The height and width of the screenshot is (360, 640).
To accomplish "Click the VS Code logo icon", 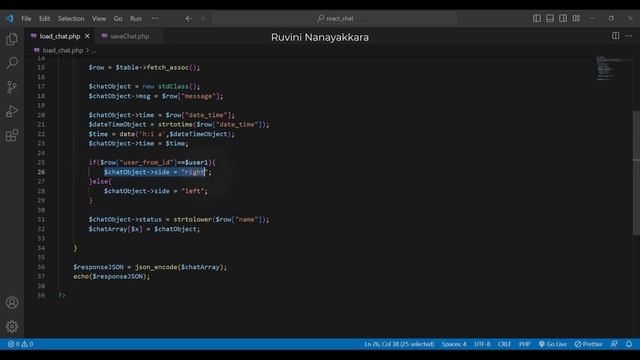I will (x=9, y=18).
